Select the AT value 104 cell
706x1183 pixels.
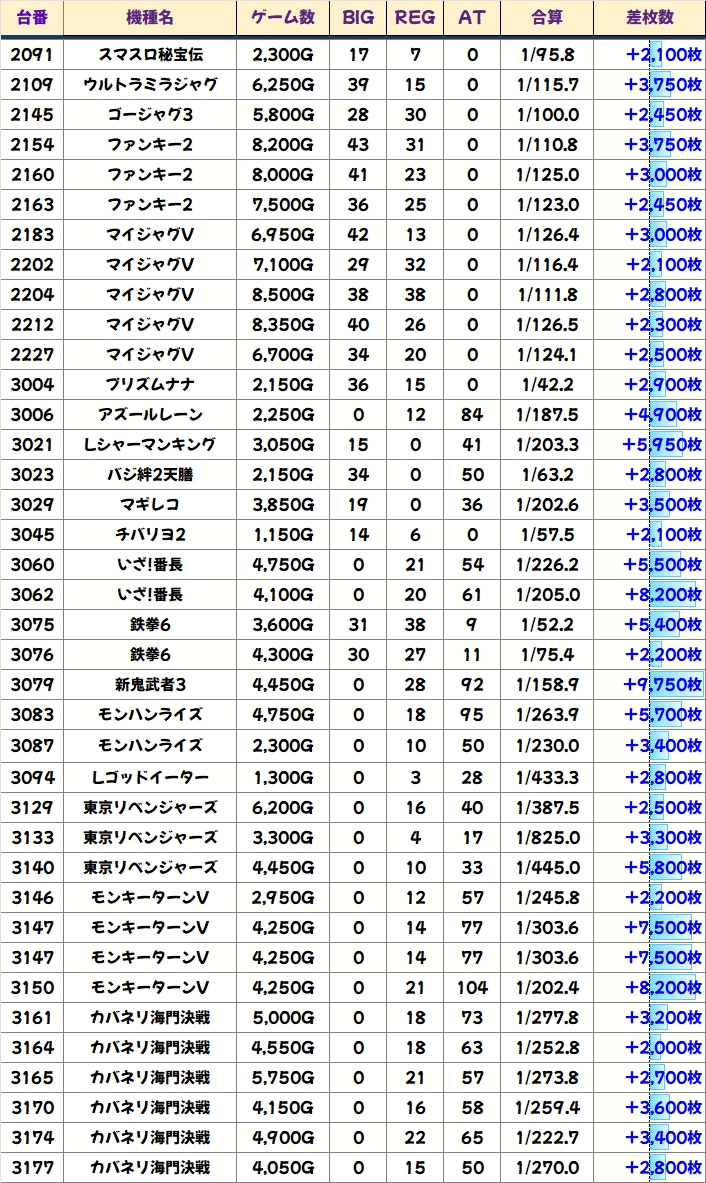tap(471, 987)
